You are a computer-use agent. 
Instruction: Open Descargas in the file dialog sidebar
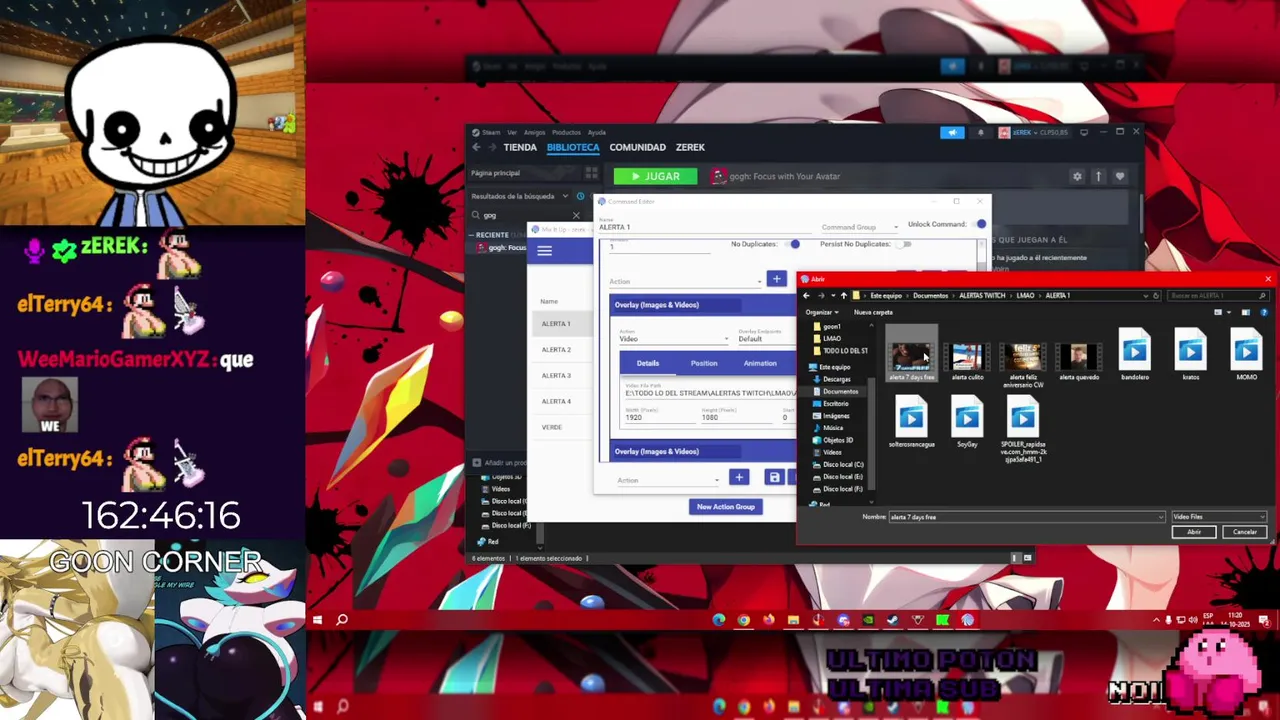[x=836, y=379]
